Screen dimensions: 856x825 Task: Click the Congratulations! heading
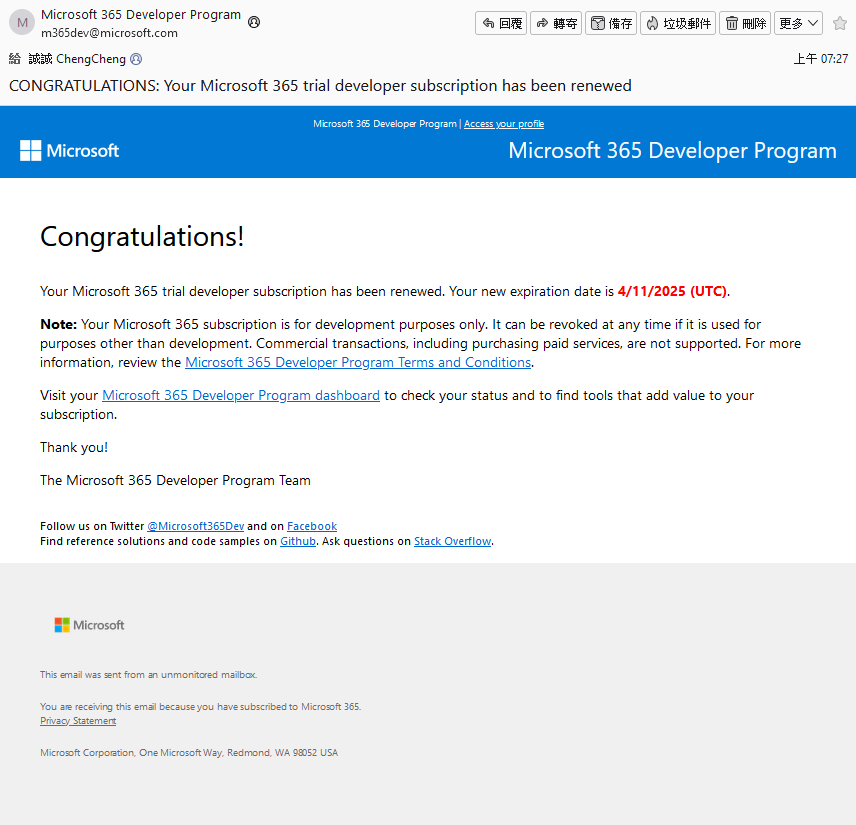pos(142,237)
